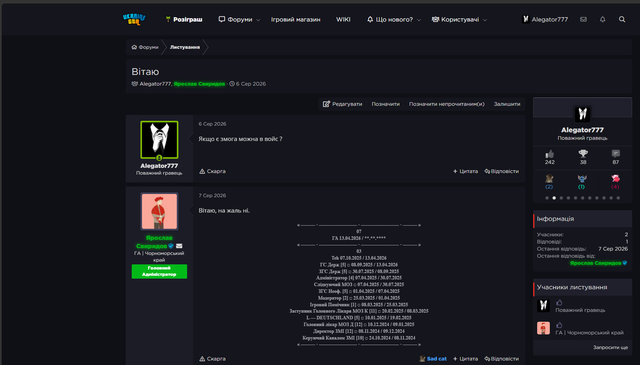This screenshot has height=365, width=640.
Task: Click the warning icon of first post's Скарга
Action: (x=202, y=171)
